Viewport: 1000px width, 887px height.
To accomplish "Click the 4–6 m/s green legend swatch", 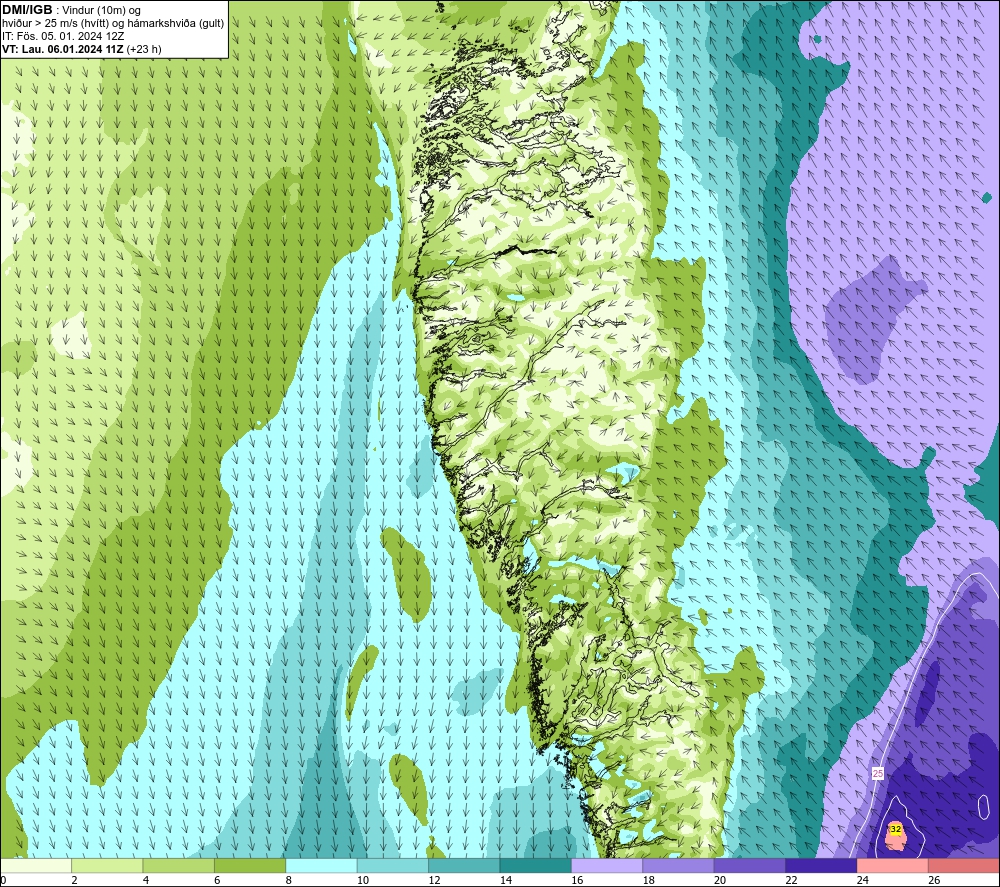I will pos(179,866).
